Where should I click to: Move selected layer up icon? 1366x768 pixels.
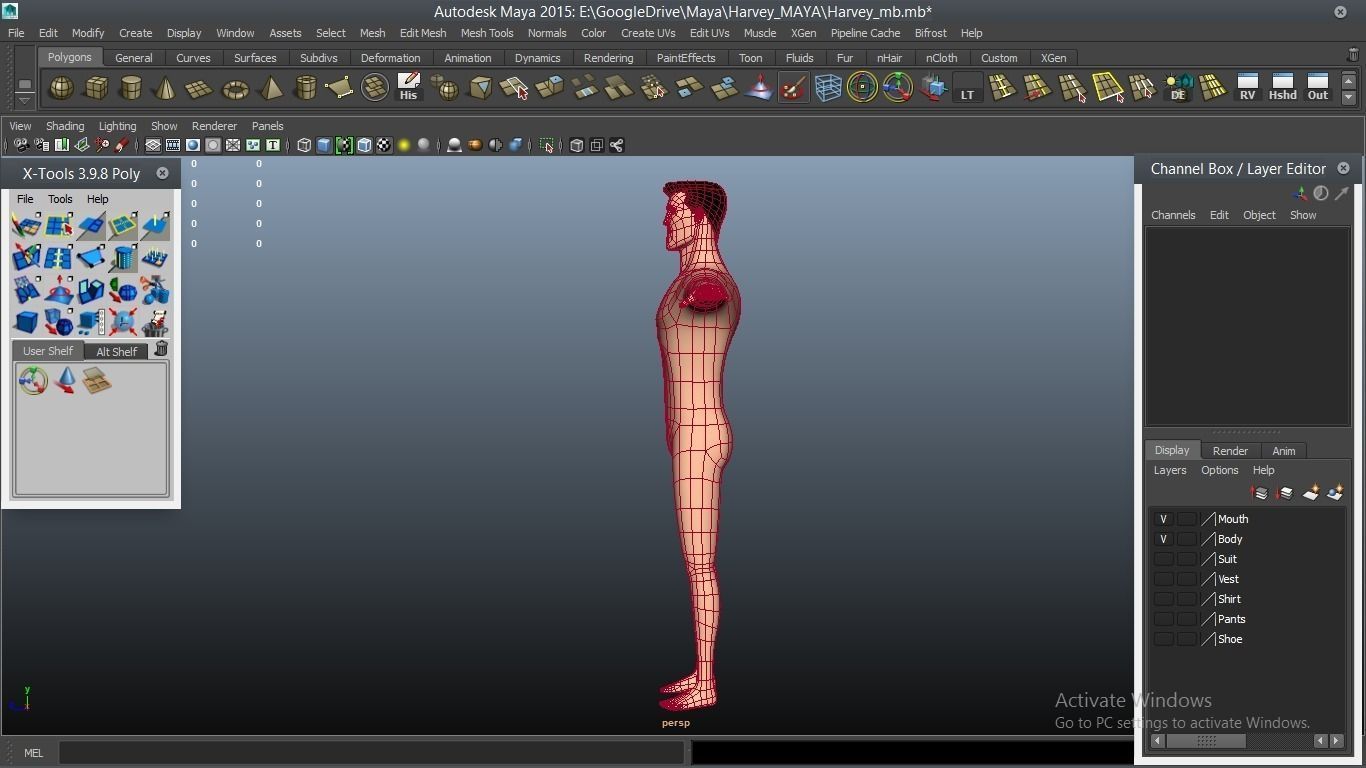coord(1260,493)
